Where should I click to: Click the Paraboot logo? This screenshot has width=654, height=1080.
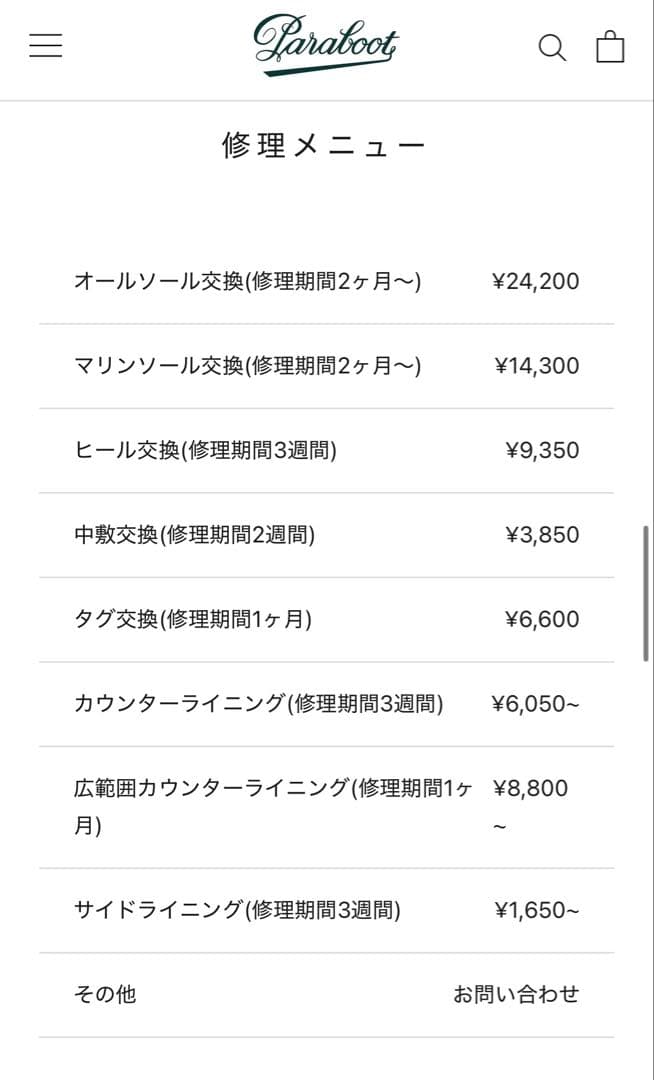tap(327, 44)
